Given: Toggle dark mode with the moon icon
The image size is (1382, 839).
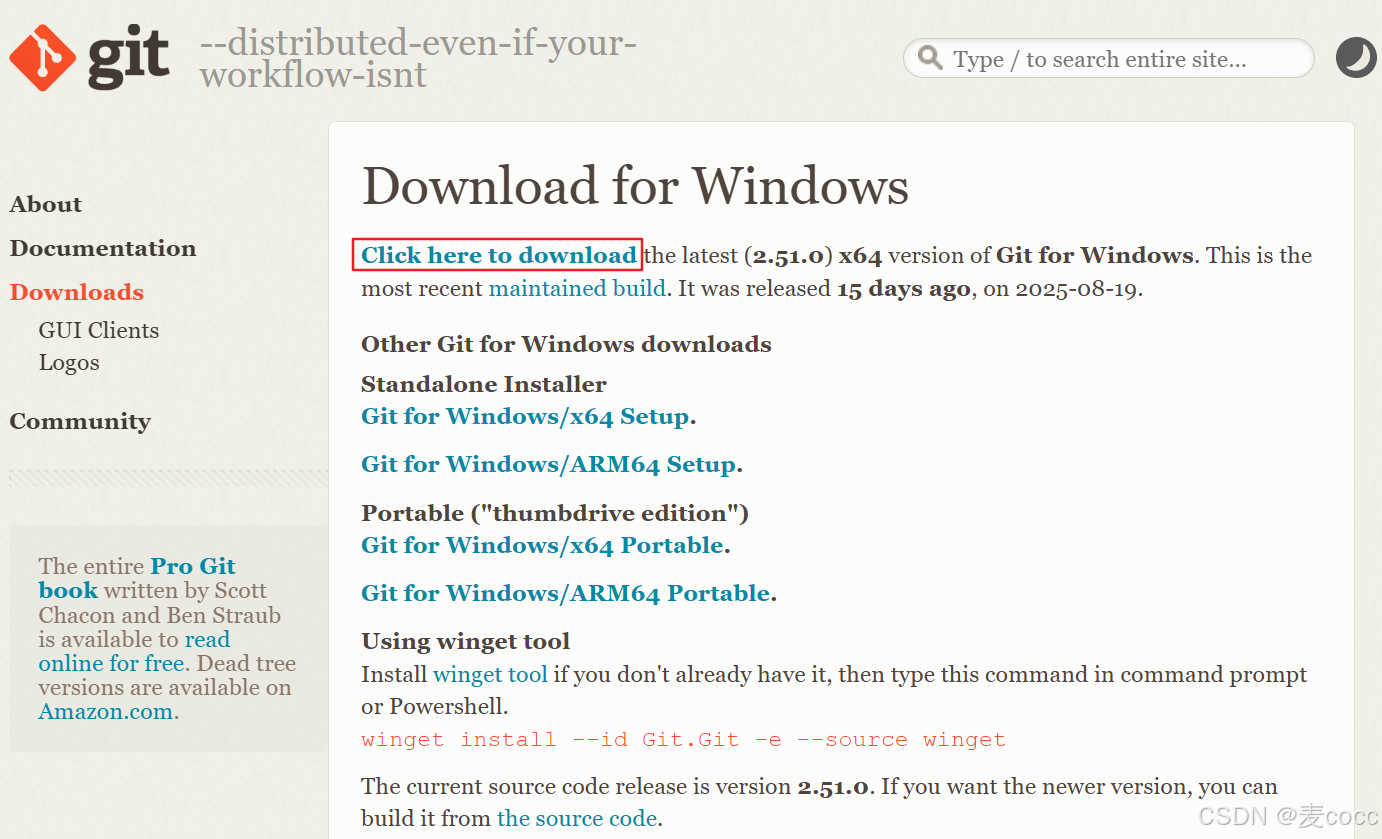Looking at the screenshot, I should point(1356,58).
